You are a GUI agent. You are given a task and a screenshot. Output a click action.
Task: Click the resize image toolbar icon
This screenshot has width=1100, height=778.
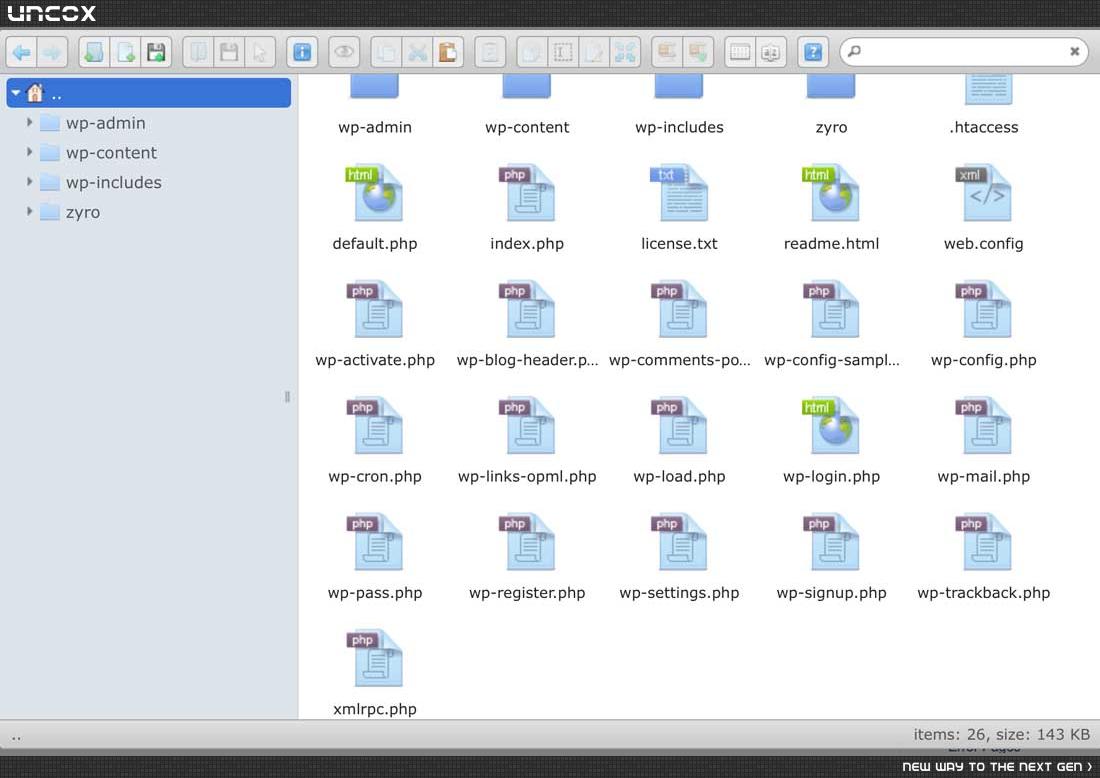(625, 52)
